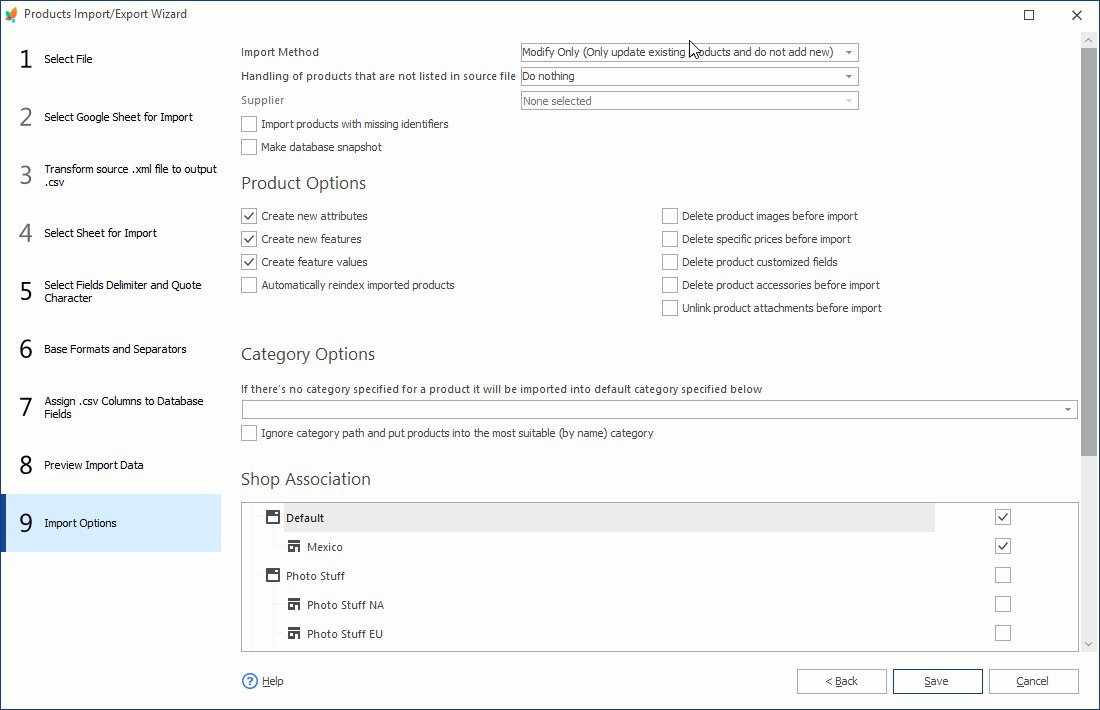1100x710 pixels.
Task: Uncheck Create feature values
Action: tap(249, 262)
